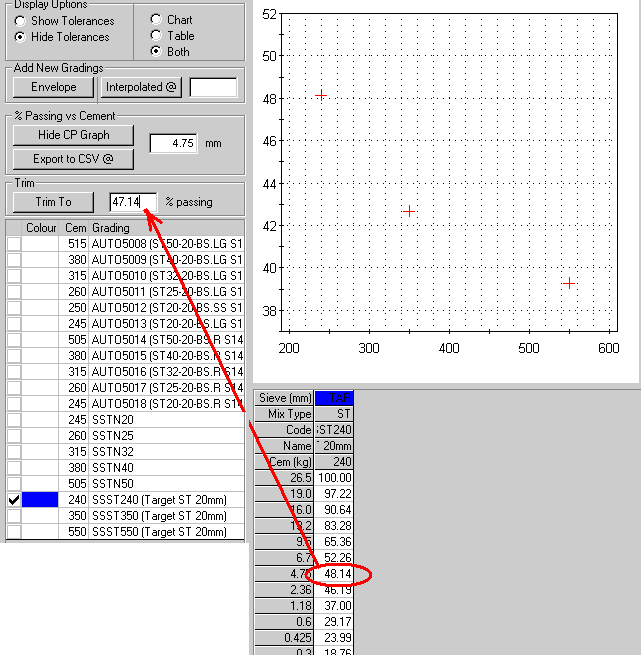Image resolution: width=641 pixels, height=655 pixels.
Task: Click the Trim To button
Action: (53, 202)
